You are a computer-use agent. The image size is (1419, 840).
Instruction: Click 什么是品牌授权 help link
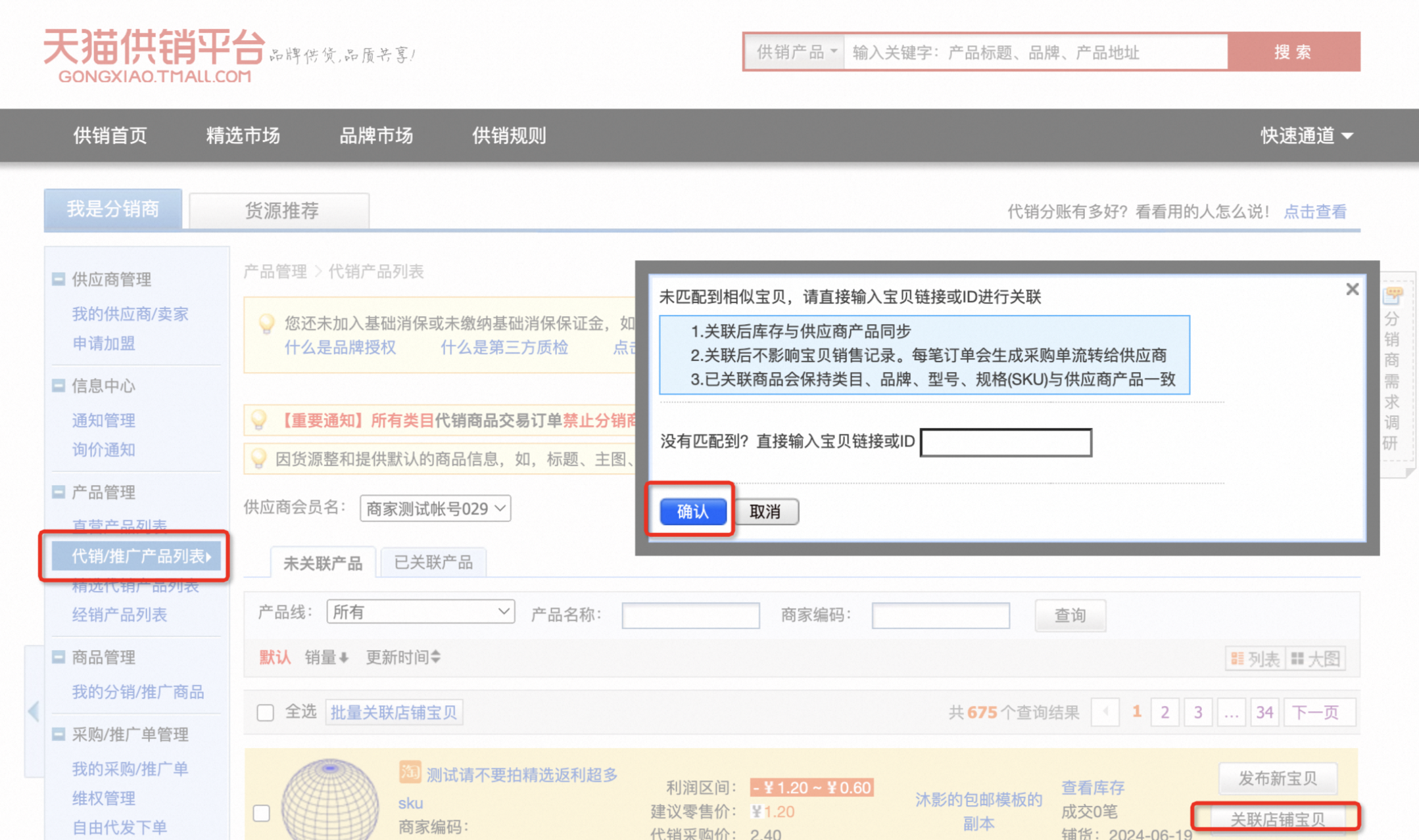pos(340,348)
